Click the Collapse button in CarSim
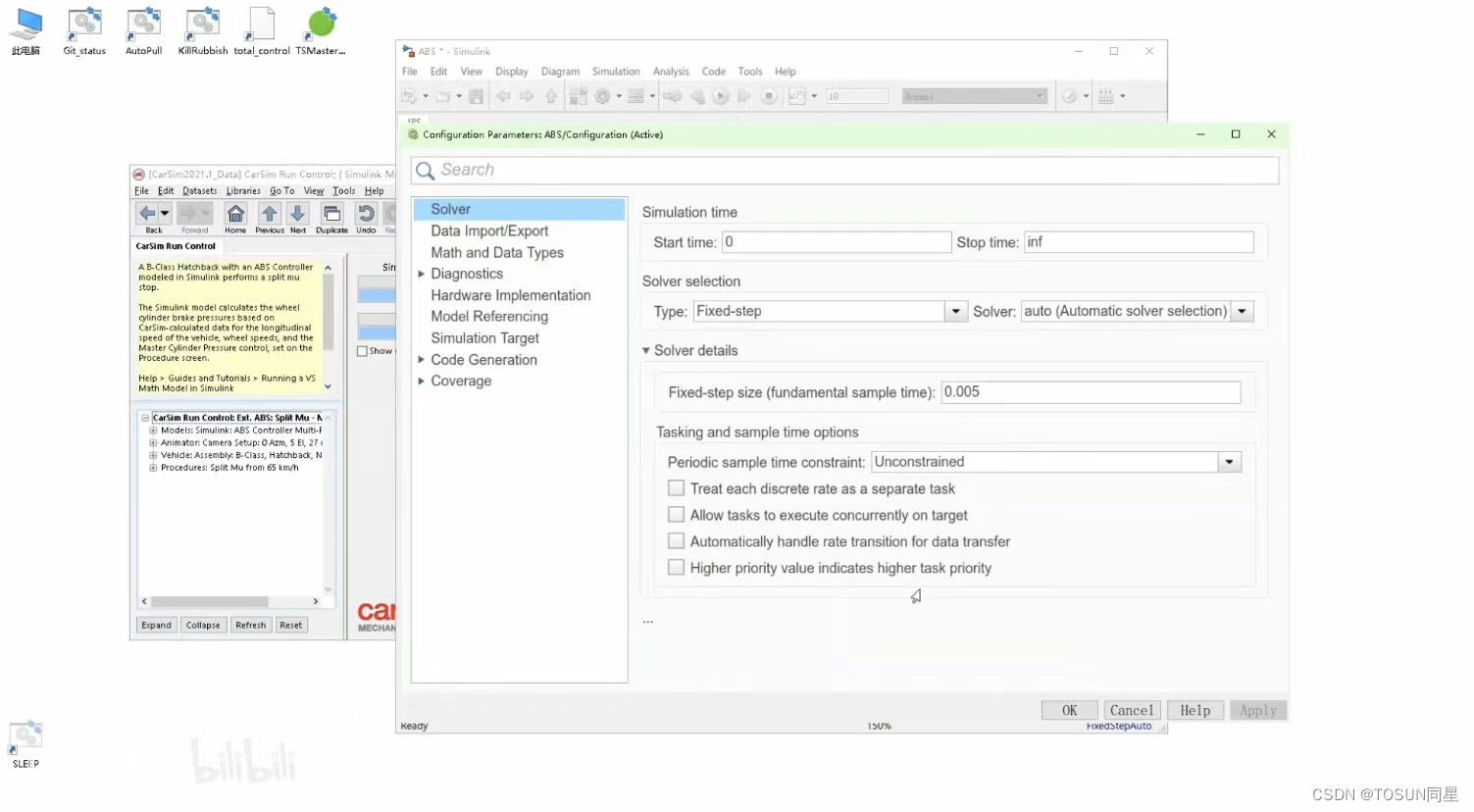 point(203,626)
